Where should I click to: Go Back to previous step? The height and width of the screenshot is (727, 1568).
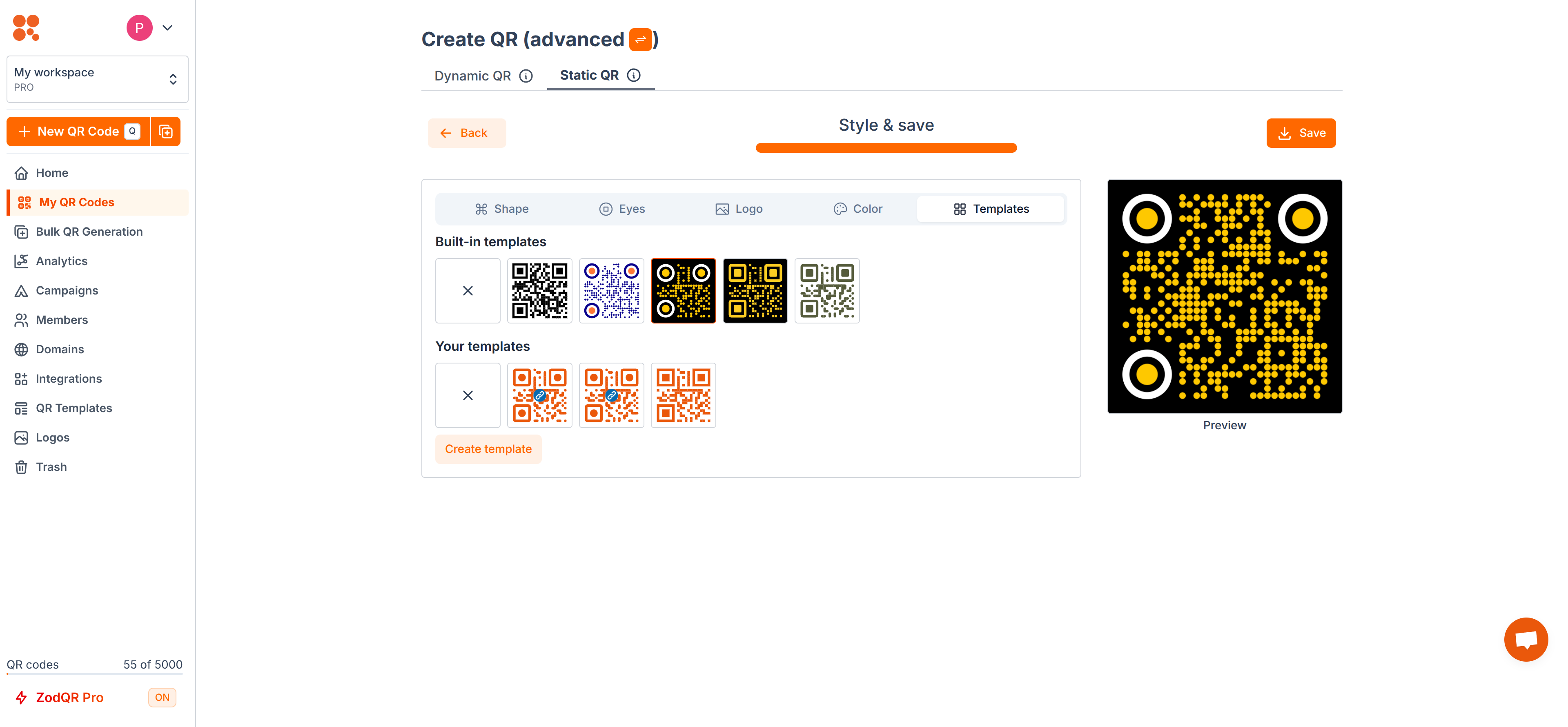point(467,133)
